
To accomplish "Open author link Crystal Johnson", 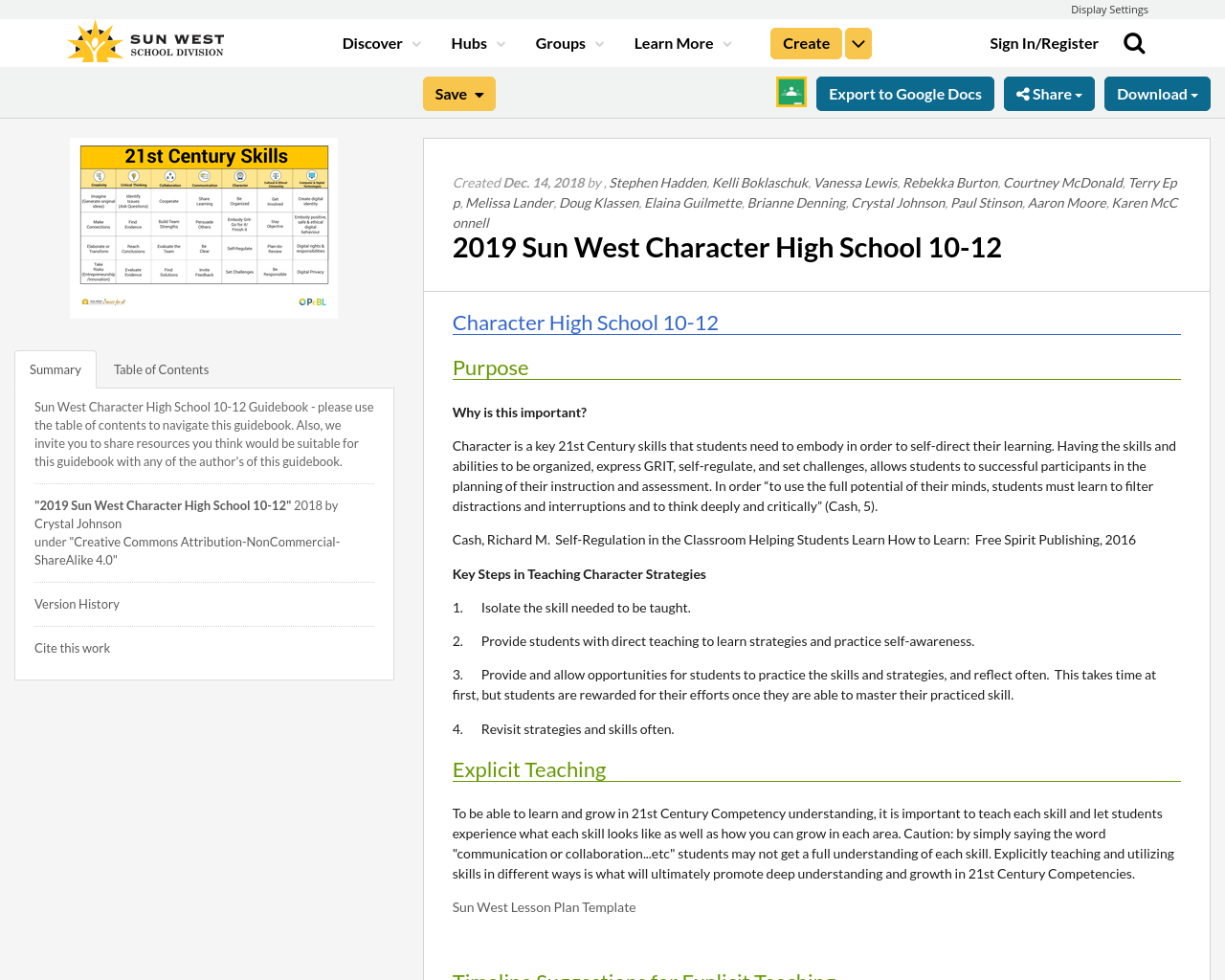I will click(x=898, y=201).
